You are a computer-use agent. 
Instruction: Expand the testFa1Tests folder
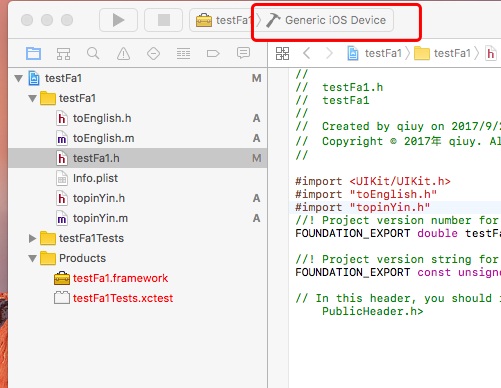[x=32, y=238]
